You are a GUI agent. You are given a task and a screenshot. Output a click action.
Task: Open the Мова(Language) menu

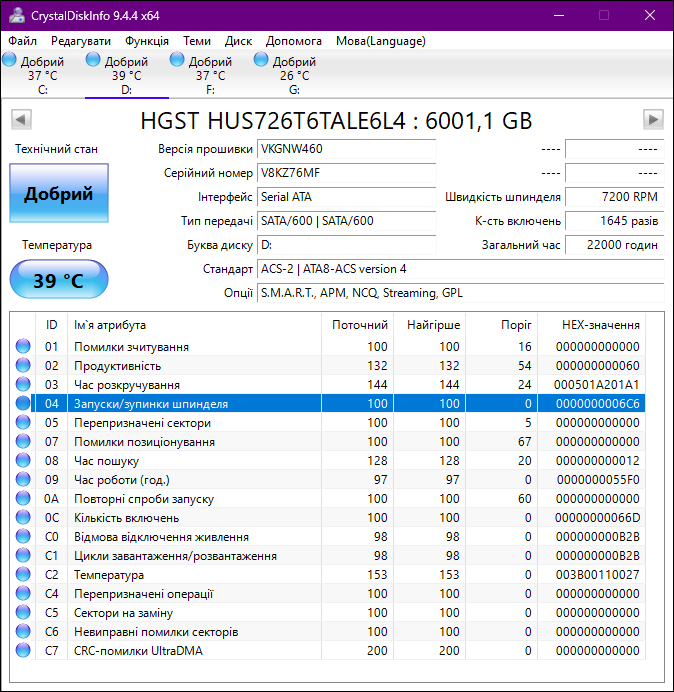tap(380, 41)
